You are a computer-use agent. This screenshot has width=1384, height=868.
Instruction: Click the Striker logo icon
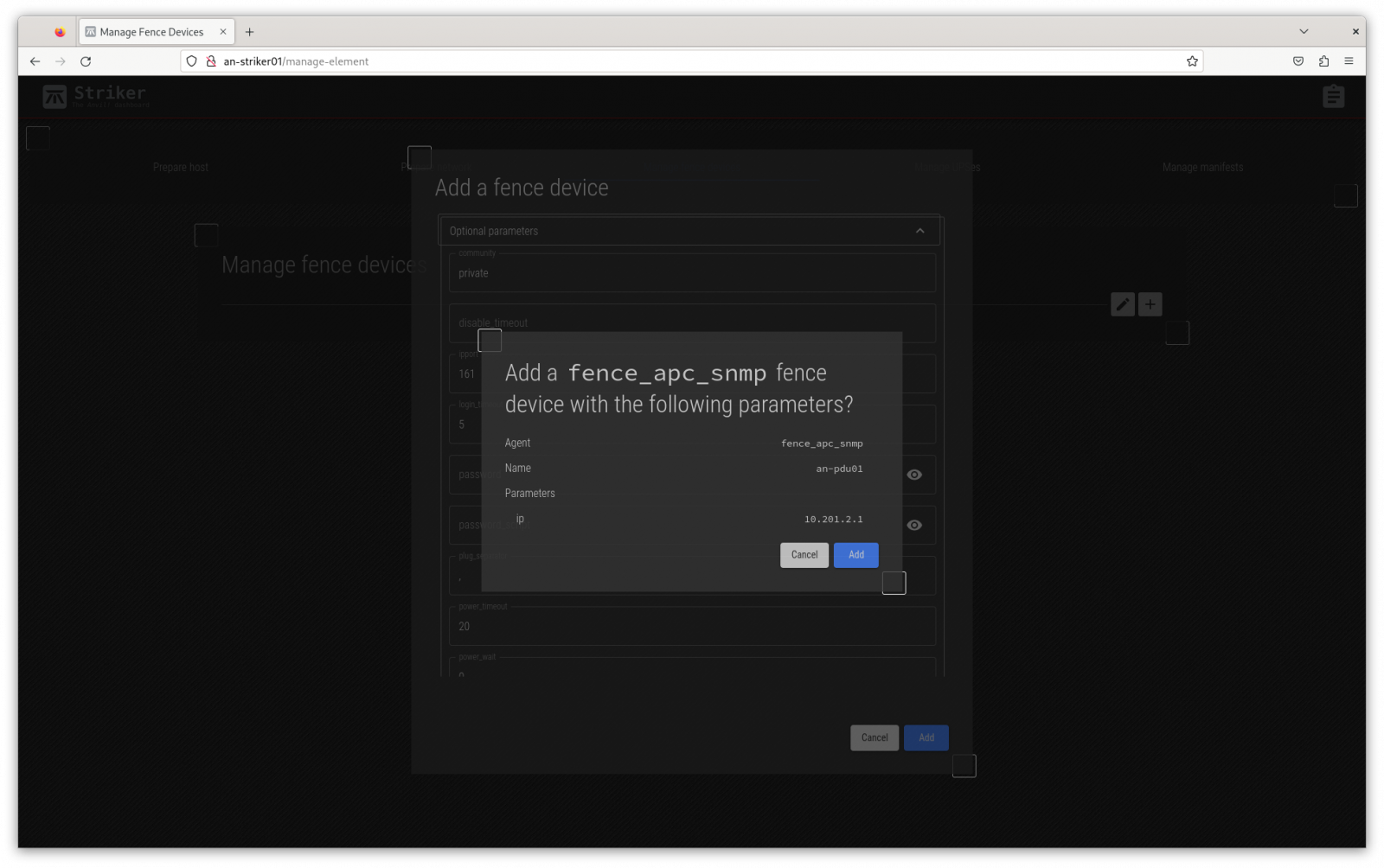(x=54, y=97)
